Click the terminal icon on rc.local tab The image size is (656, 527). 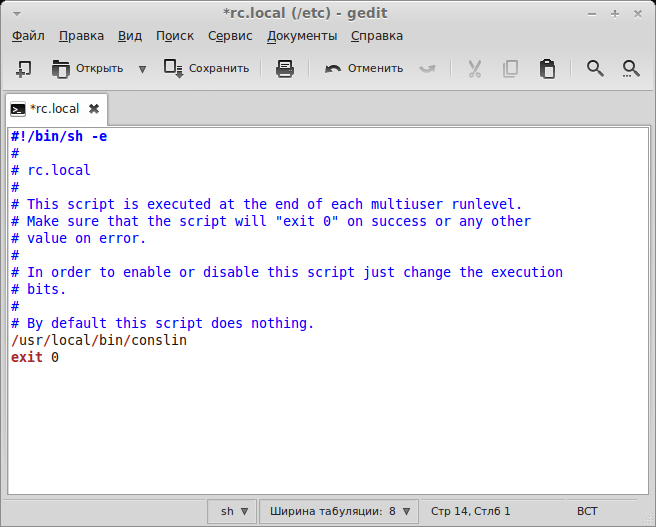coord(18,110)
